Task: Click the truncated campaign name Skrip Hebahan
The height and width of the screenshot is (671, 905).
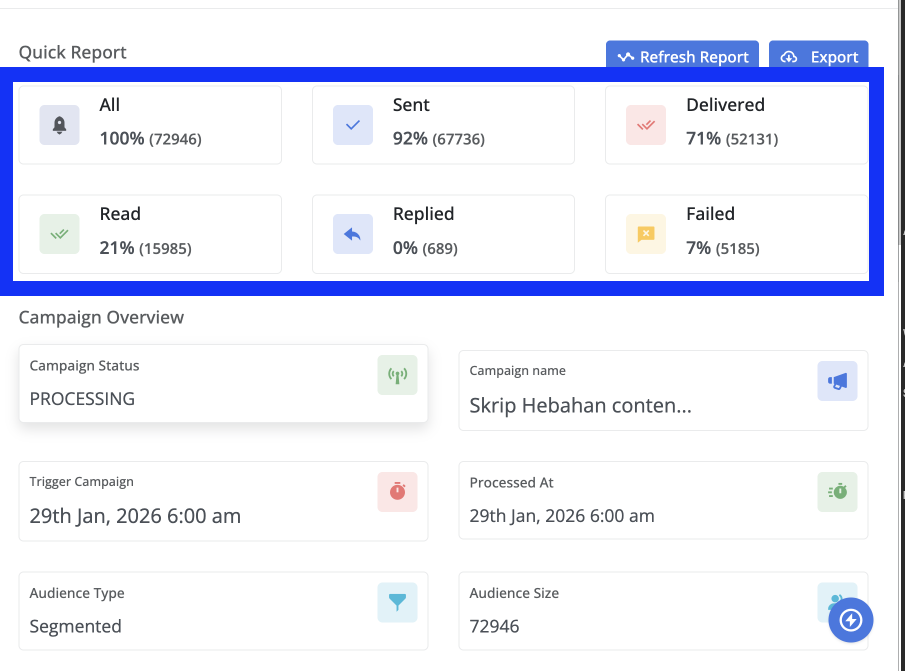Action: tap(581, 405)
